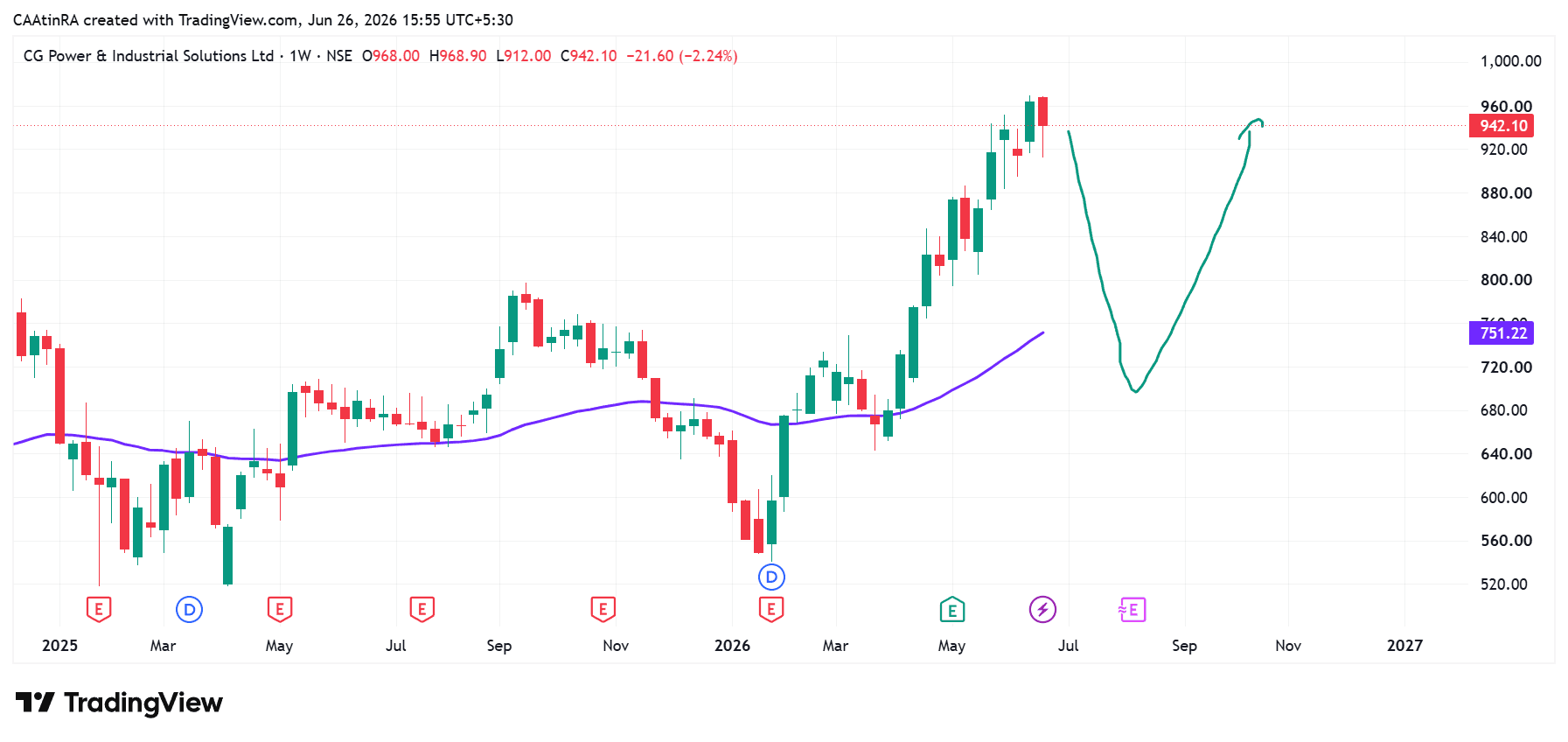
Task: Click the 1,000.00 price axis label
Action: (x=1510, y=61)
